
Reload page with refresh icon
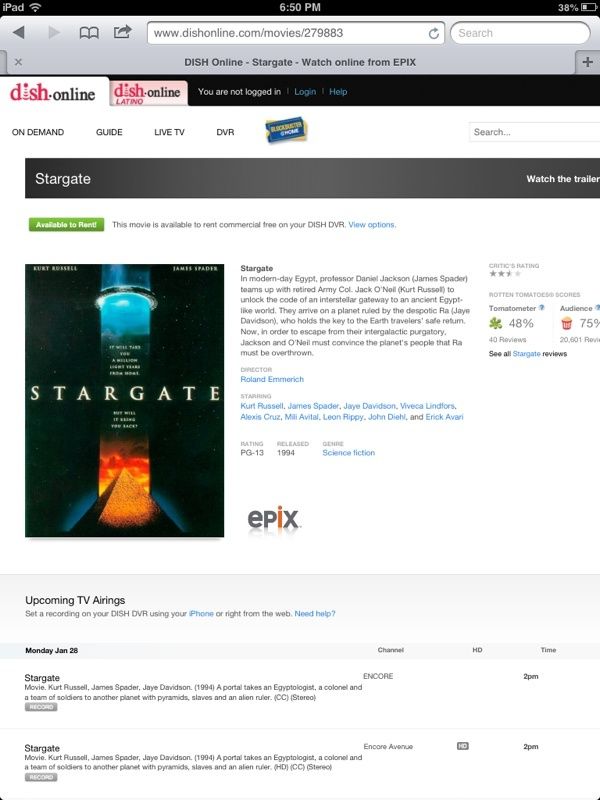click(x=434, y=33)
